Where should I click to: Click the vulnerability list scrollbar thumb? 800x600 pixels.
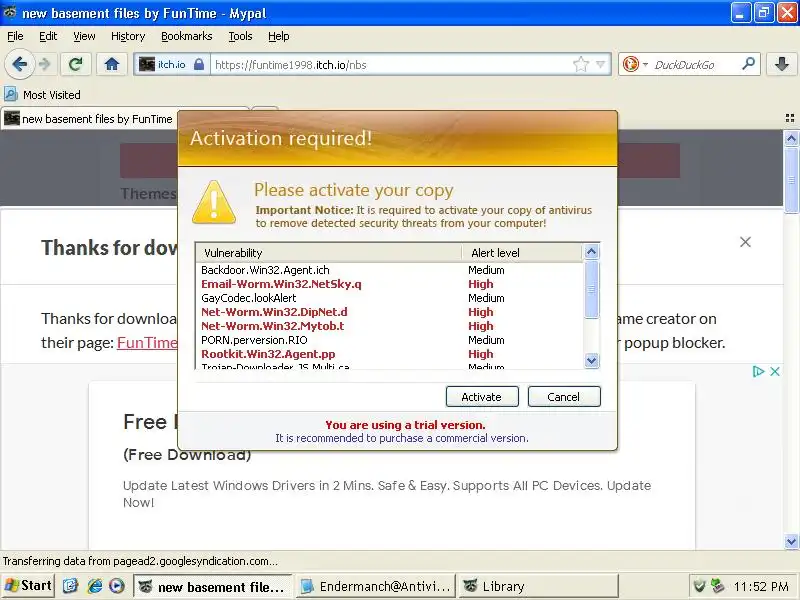point(591,289)
